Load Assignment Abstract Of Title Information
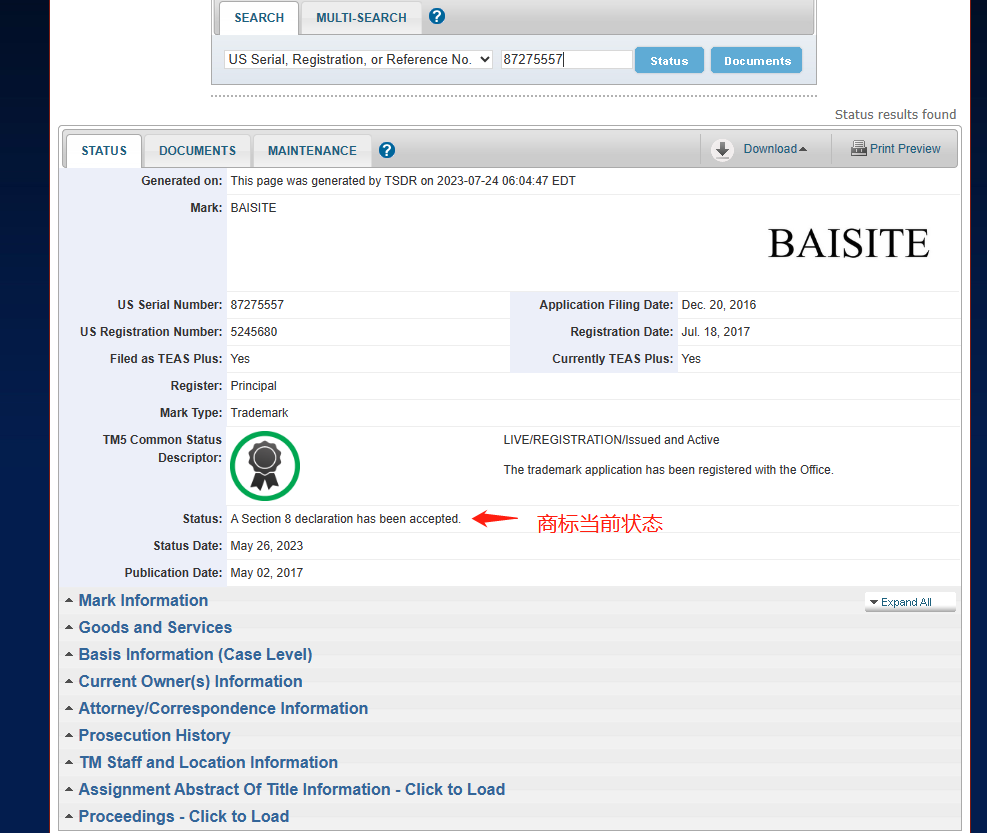 click(x=291, y=789)
